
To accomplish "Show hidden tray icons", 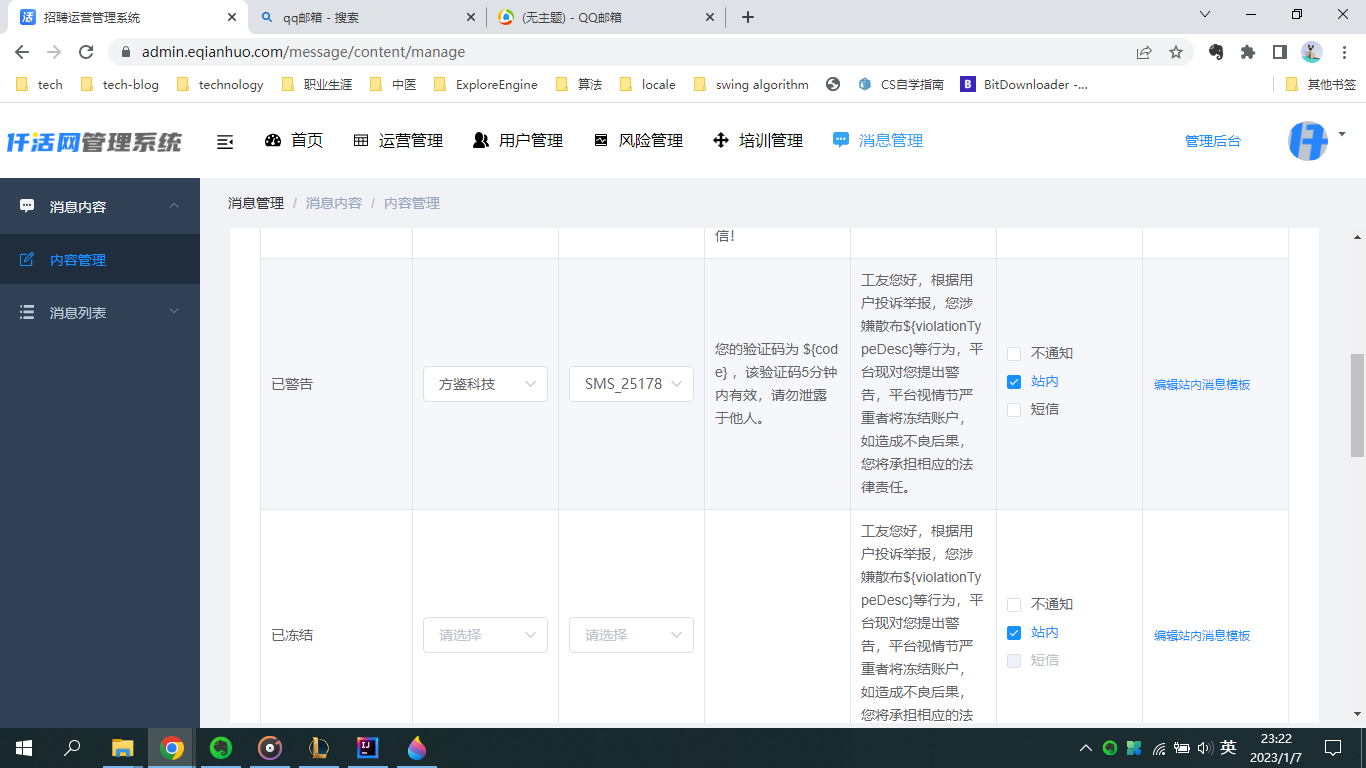I will [1086, 748].
